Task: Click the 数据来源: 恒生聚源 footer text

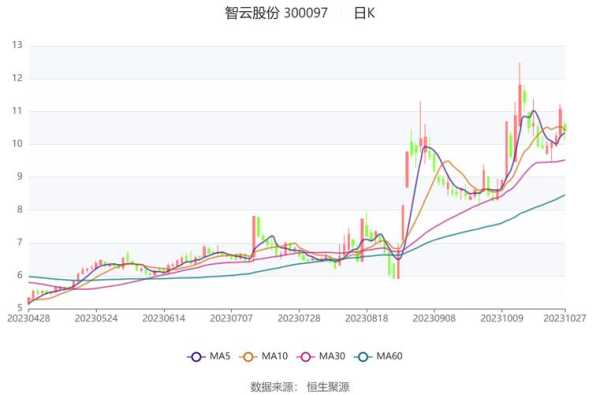Action: (x=300, y=386)
